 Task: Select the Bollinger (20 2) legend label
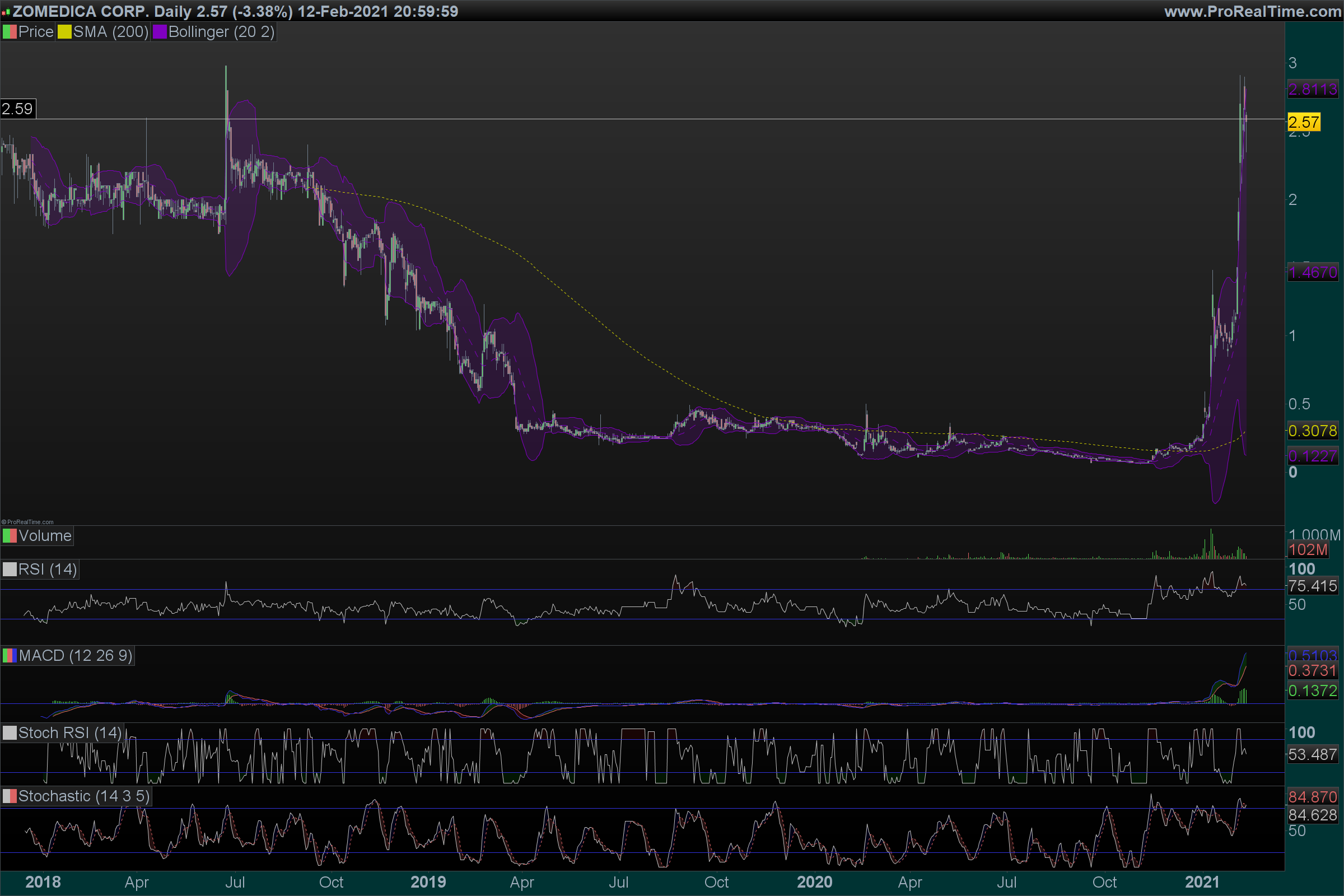[x=221, y=32]
